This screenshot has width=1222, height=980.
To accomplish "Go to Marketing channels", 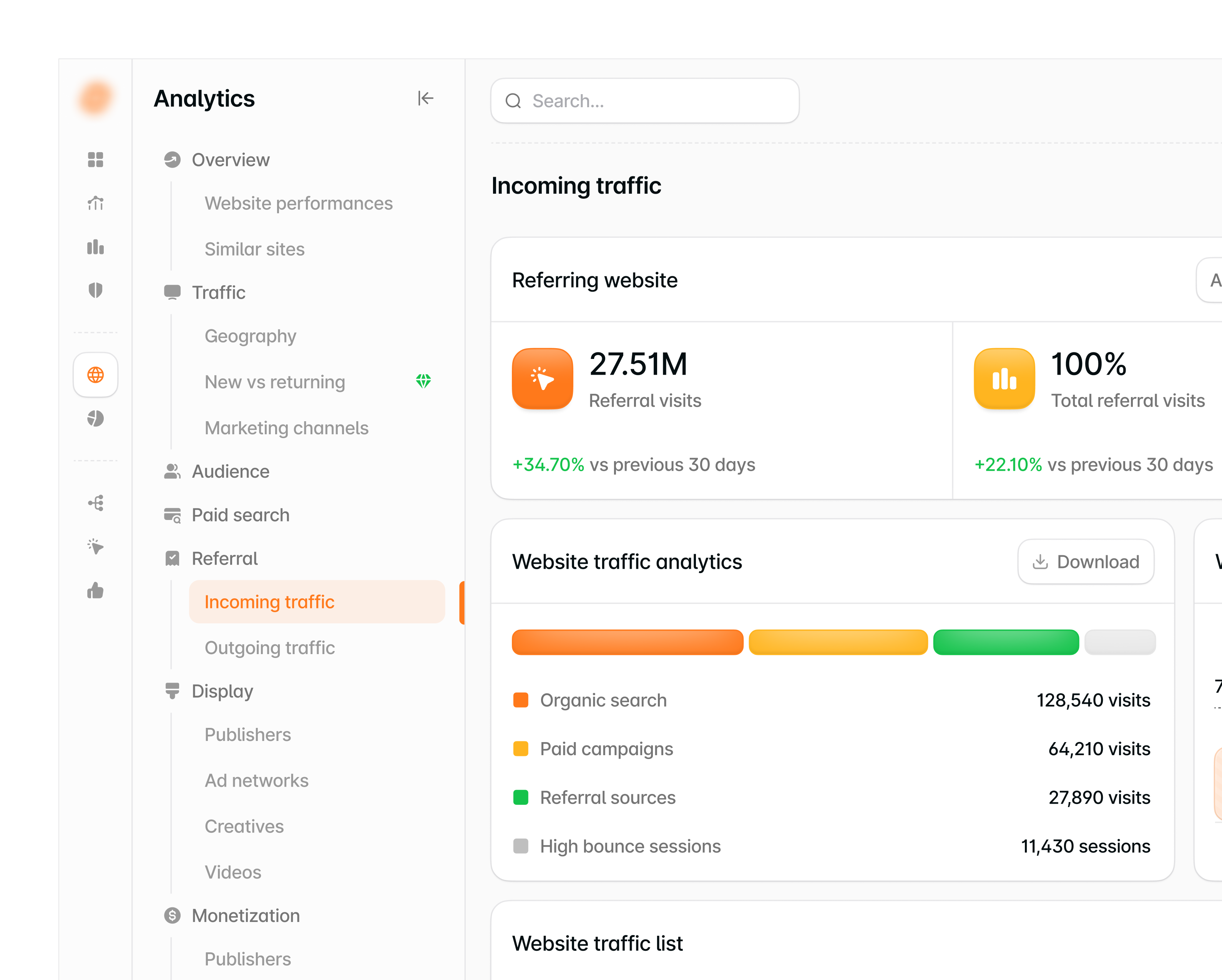I will pos(287,428).
